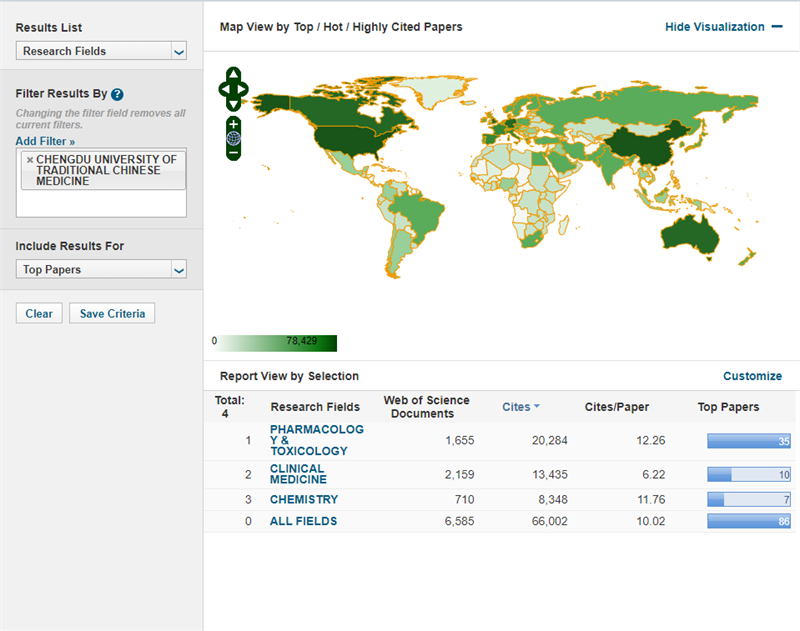Click the Save Criteria button
The height and width of the screenshot is (631, 800).
[112, 314]
